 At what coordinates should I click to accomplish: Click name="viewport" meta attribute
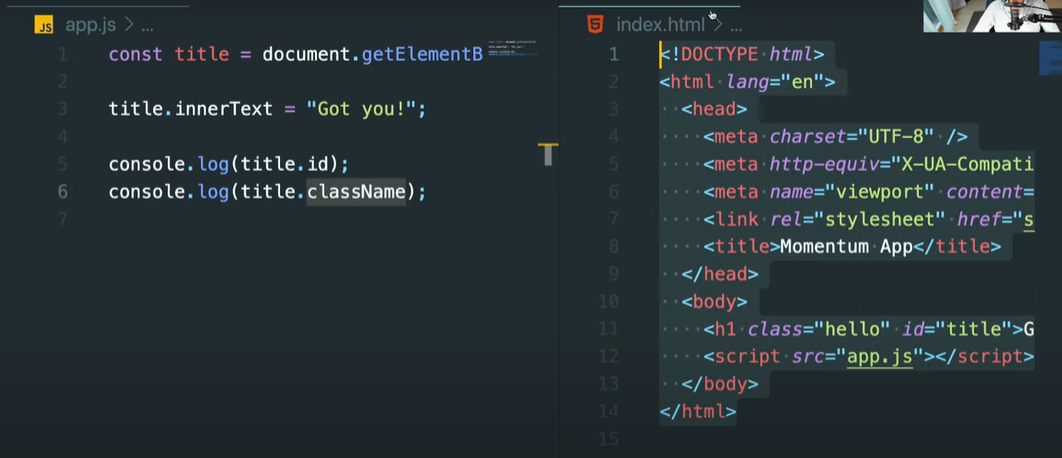pos(852,192)
